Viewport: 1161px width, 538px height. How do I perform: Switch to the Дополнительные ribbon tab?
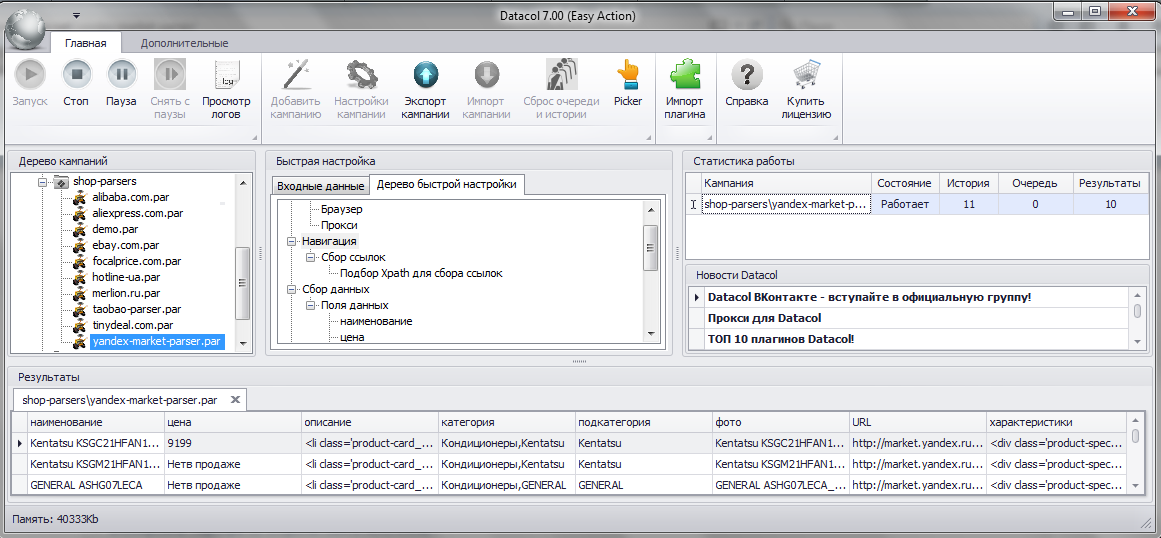pos(184,43)
